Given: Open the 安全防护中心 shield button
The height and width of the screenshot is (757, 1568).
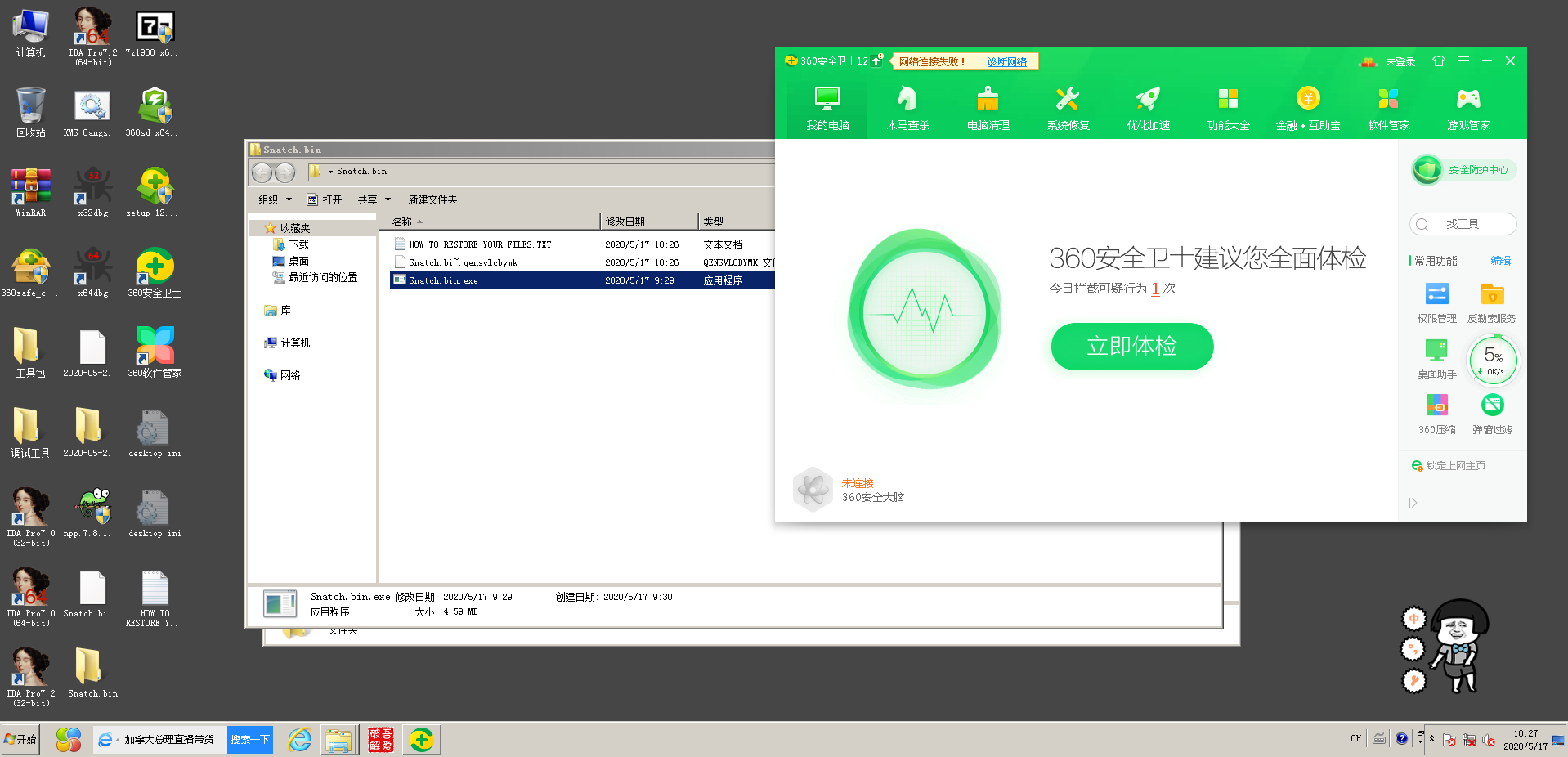Looking at the screenshot, I should click(1463, 170).
